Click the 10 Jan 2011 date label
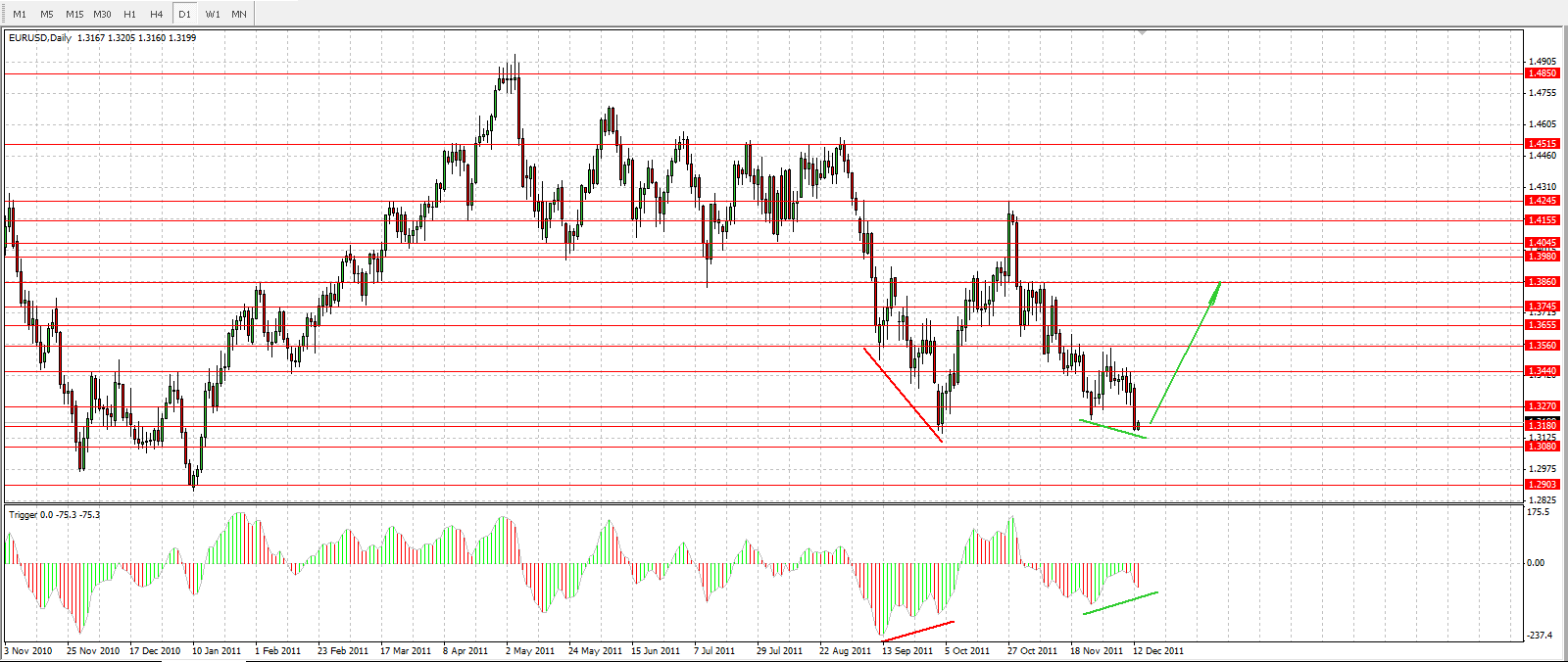 [x=217, y=651]
